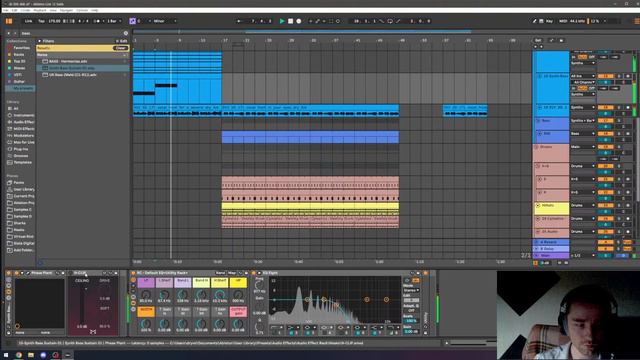
Task: Open the File menu
Action: tap(6, 10)
